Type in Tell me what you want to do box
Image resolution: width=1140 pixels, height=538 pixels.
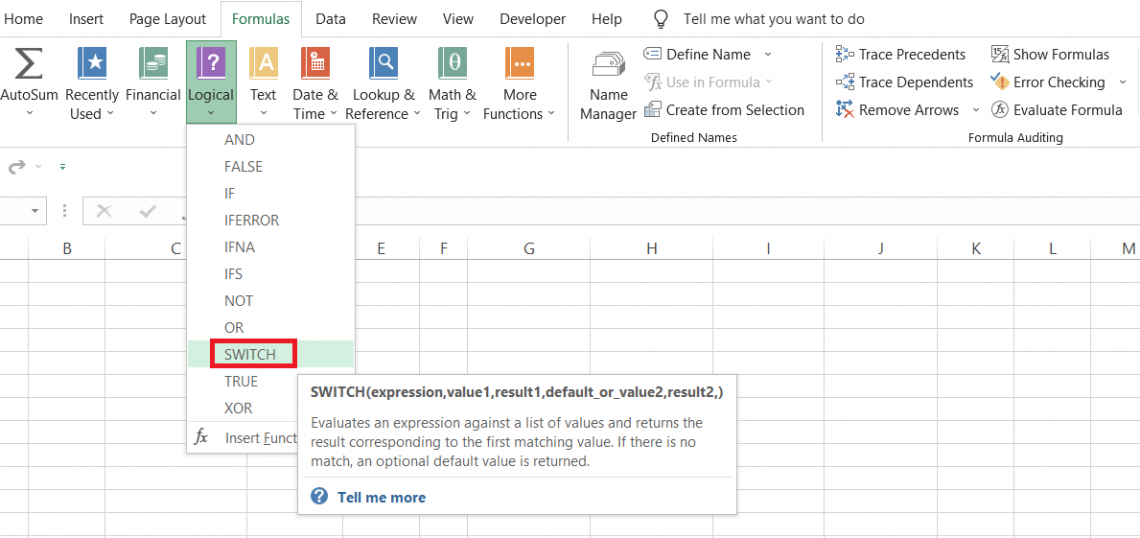[x=773, y=19]
